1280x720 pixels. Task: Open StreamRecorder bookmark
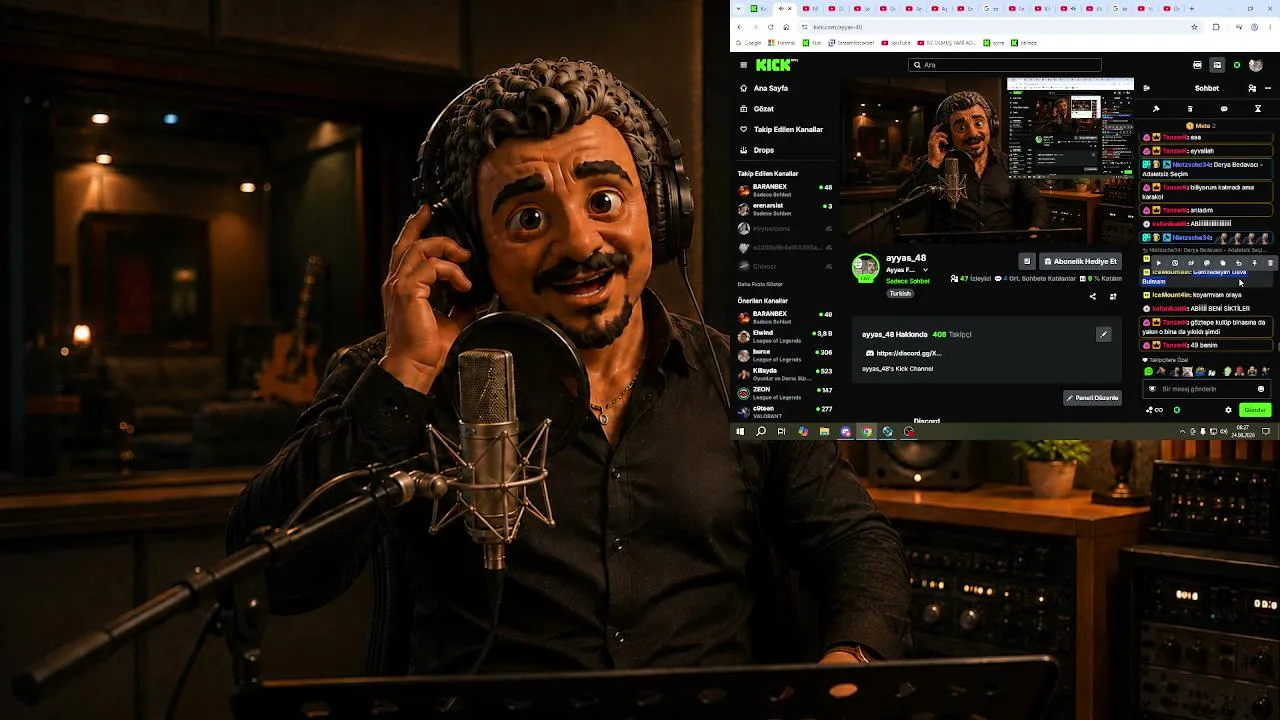852,43
